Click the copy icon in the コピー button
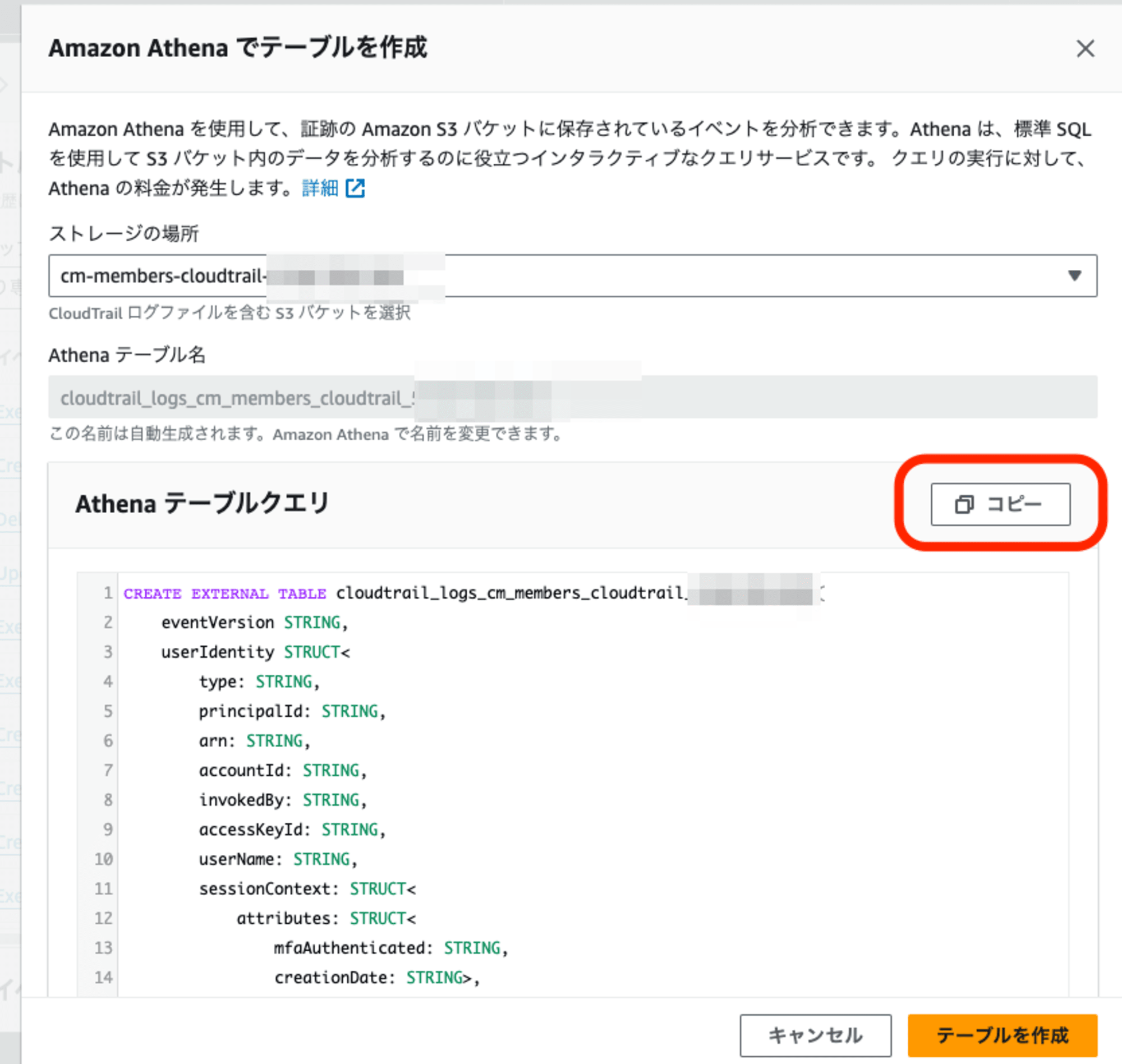The height and width of the screenshot is (1064, 1122). [964, 504]
